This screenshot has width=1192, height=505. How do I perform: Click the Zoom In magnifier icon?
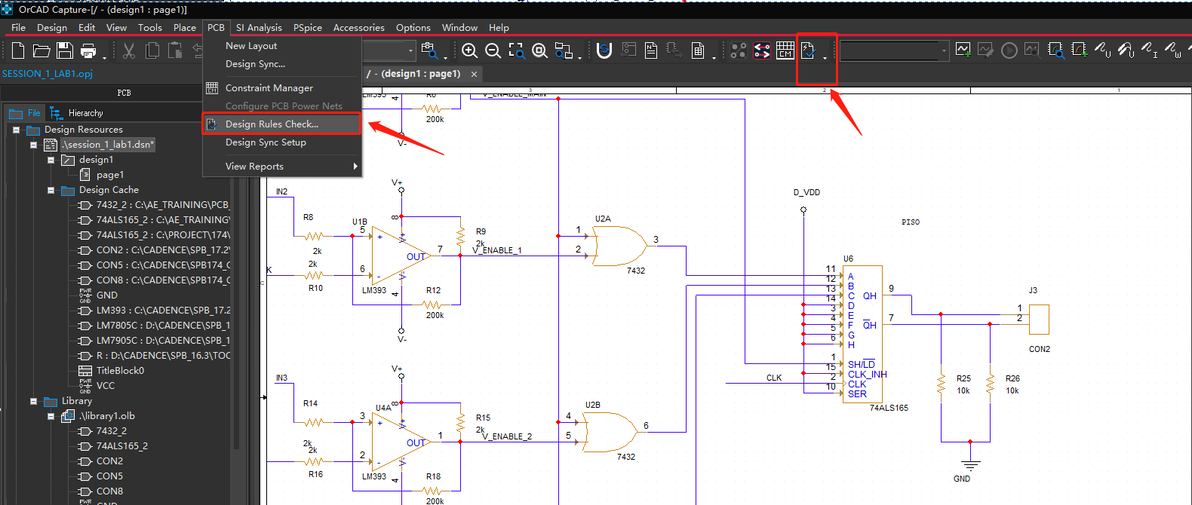click(469, 51)
